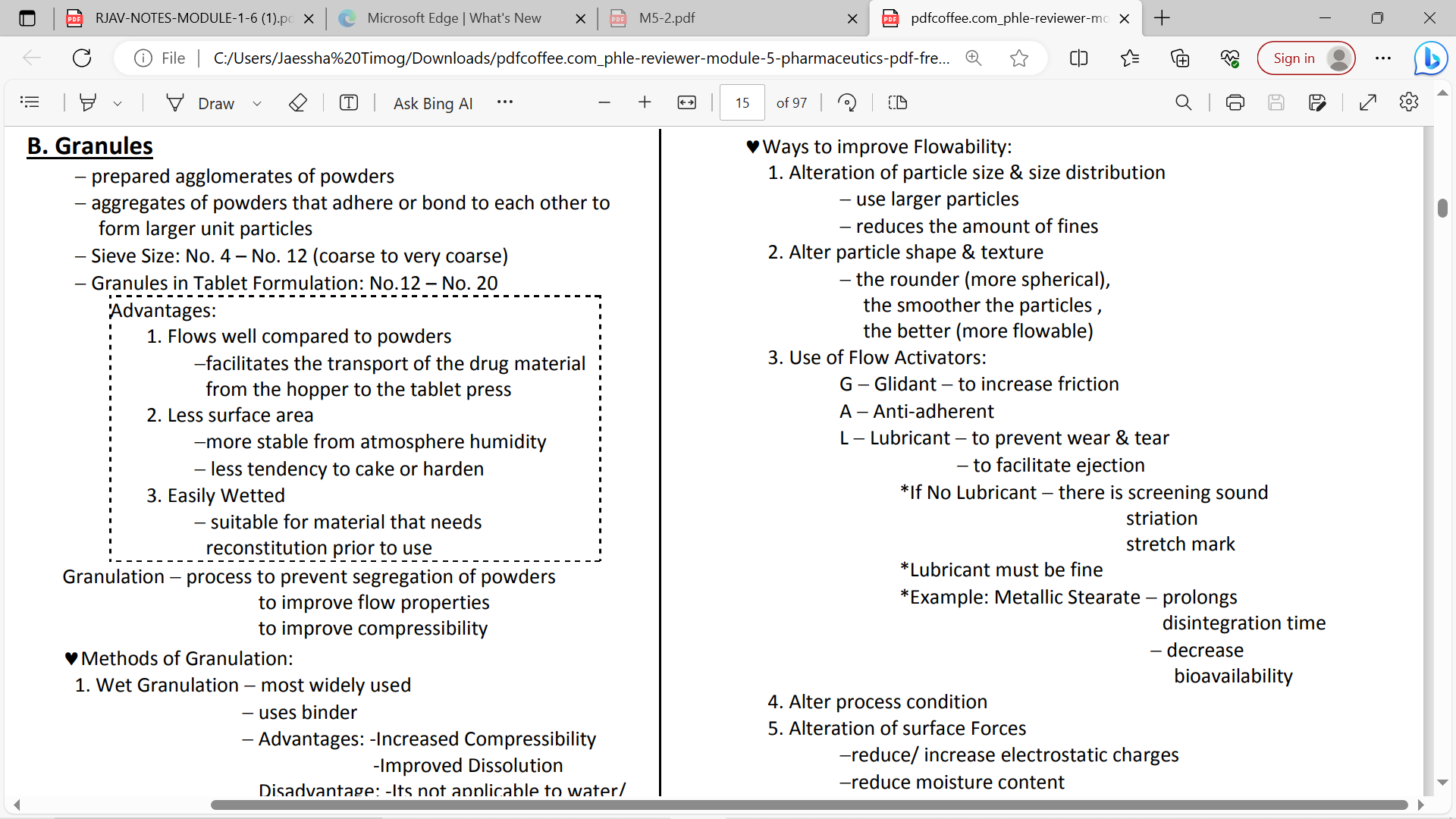Toggle split screen view

pos(1078,58)
